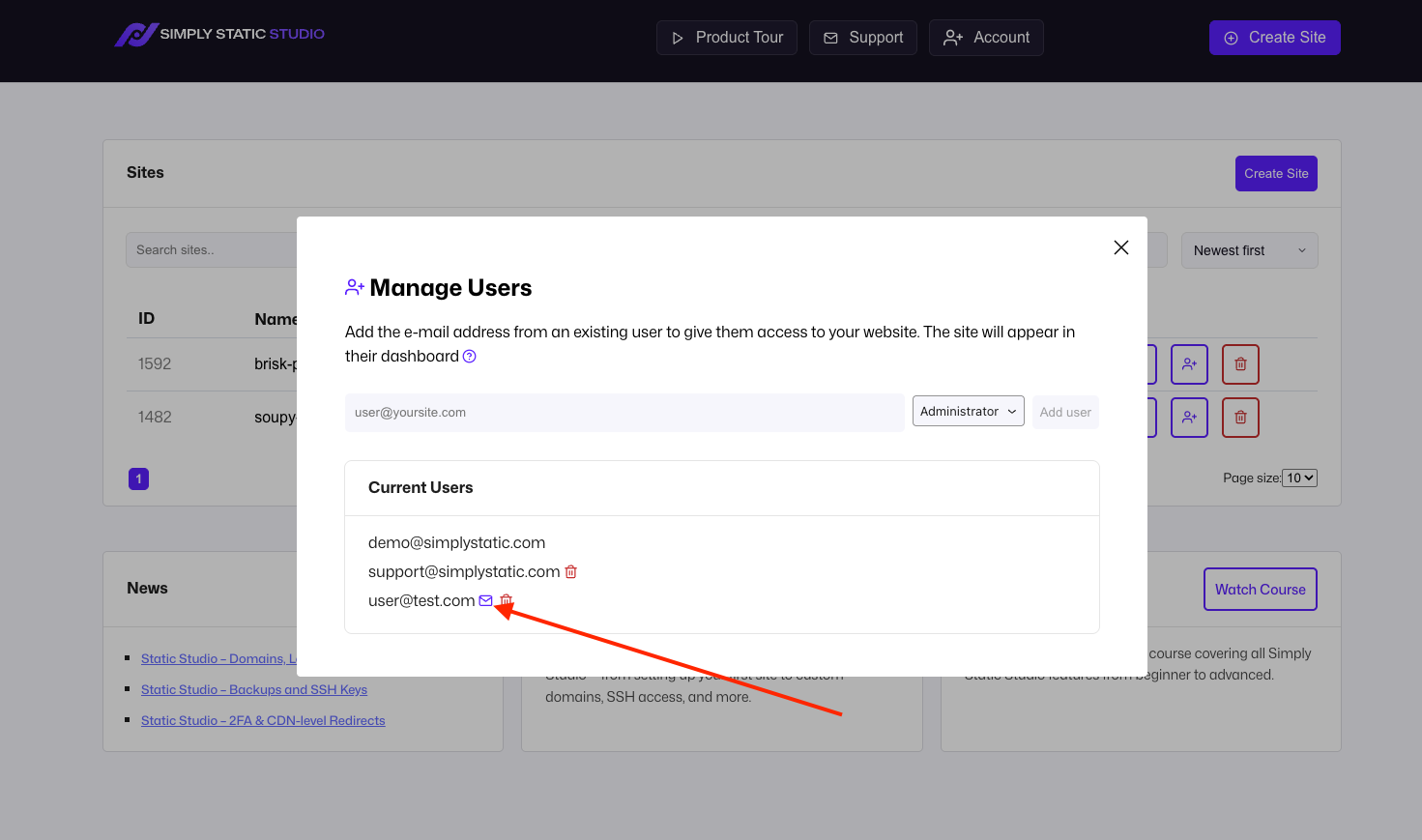Image resolution: width=1422 pixels, height=840 pixels.
Task: Open 'Static Studio – Domains' news link
Action: coord(218,659)
